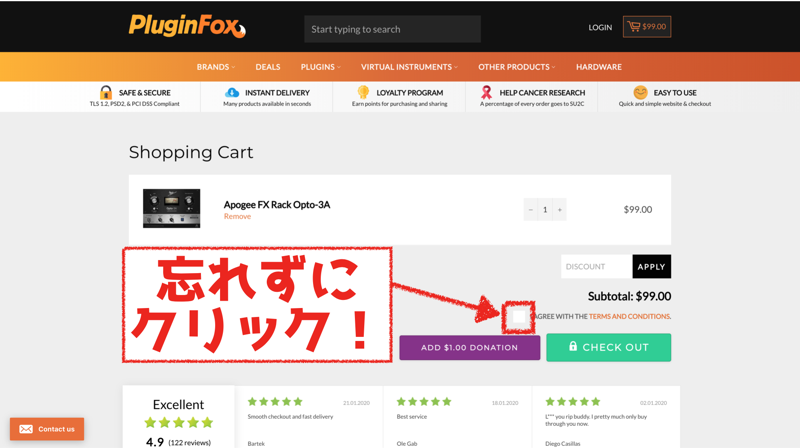
Task: Click the Excellent rating stars
Action: point(179,422)
